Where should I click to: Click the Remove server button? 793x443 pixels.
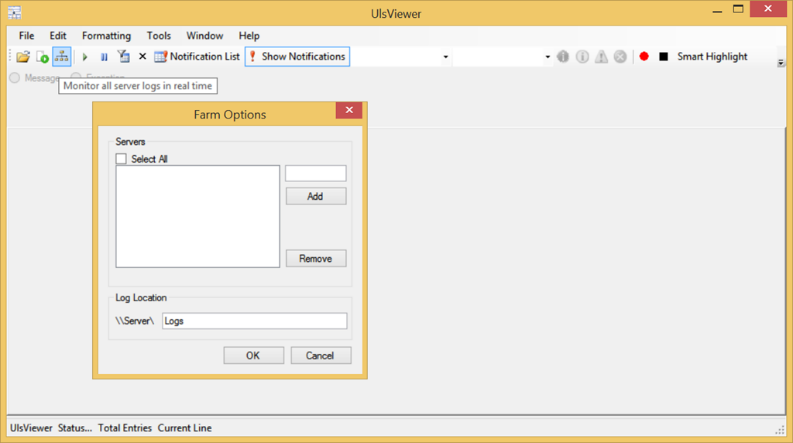(316, 258)
